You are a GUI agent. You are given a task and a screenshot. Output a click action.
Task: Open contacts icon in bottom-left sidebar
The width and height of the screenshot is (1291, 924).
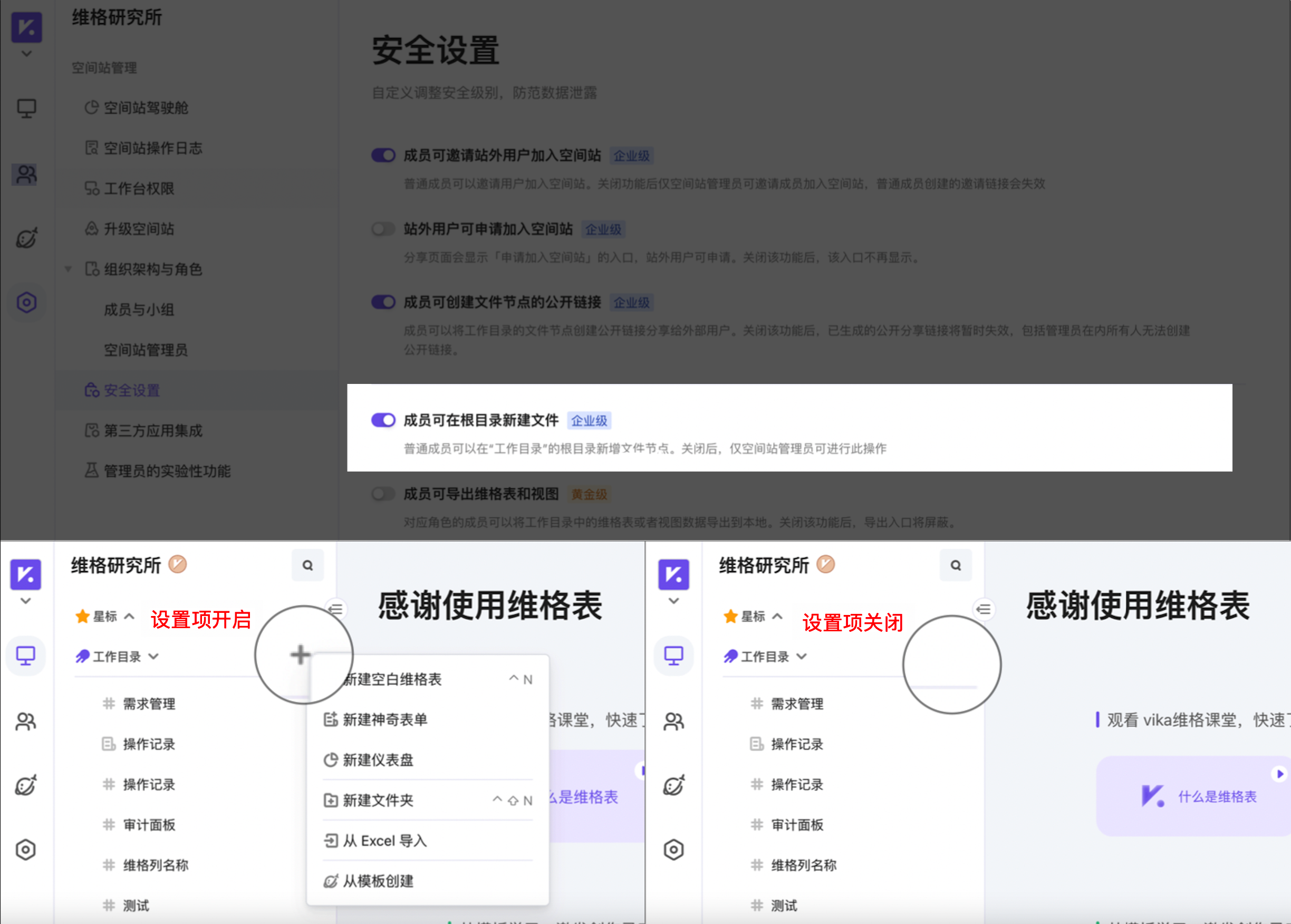(26, 721)
